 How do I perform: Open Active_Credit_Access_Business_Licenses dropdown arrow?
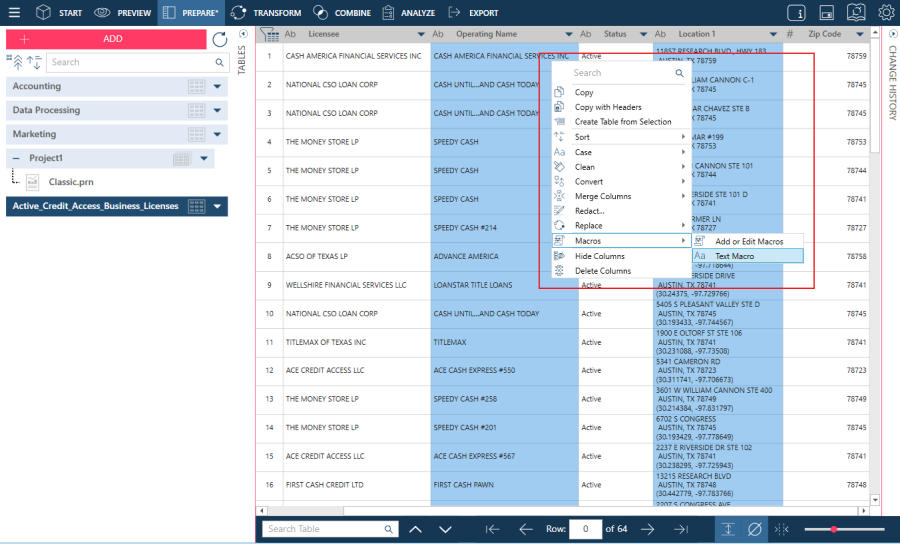point(217,207)
